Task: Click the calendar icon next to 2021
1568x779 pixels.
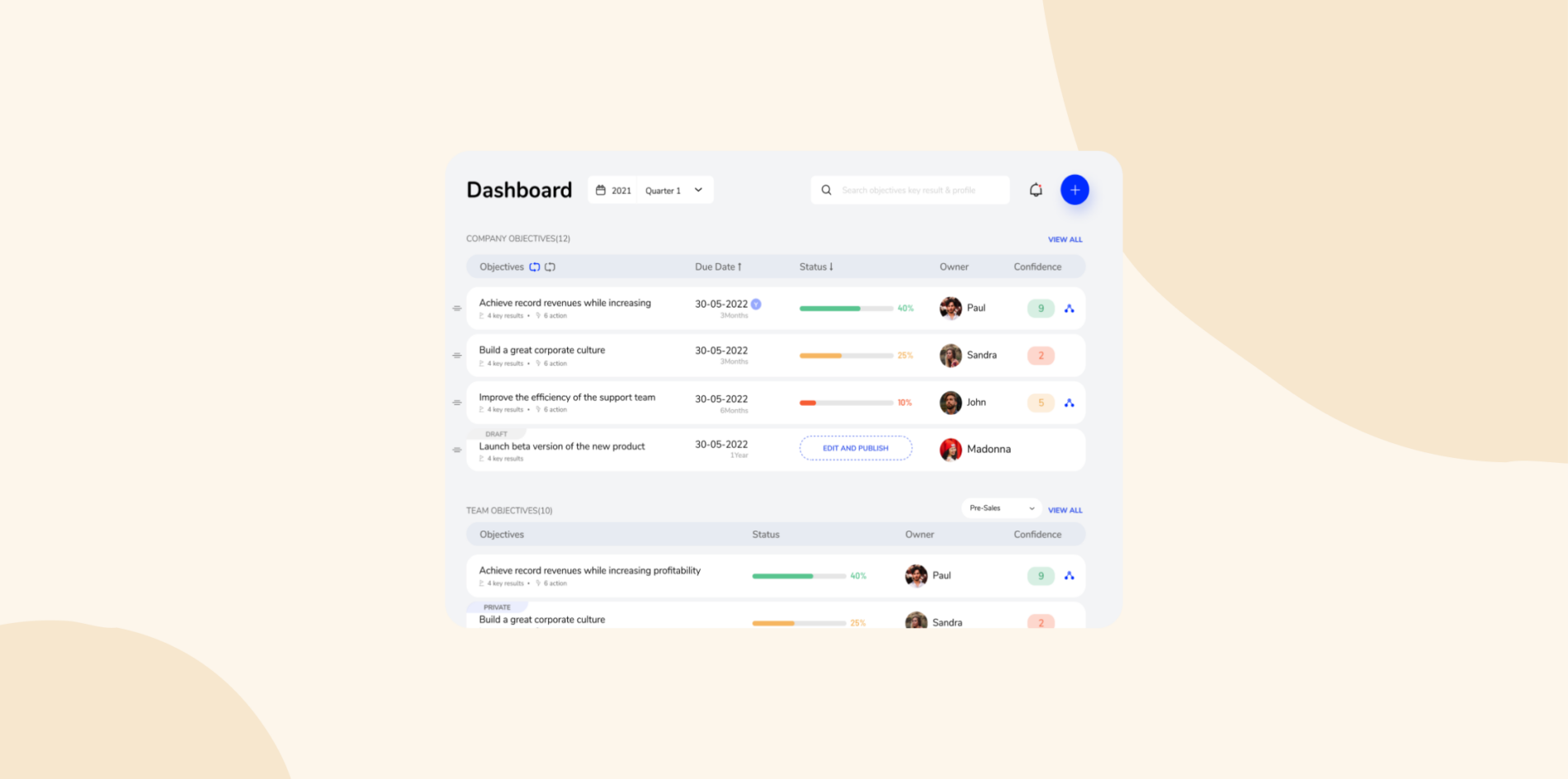Action: [601, 190]
